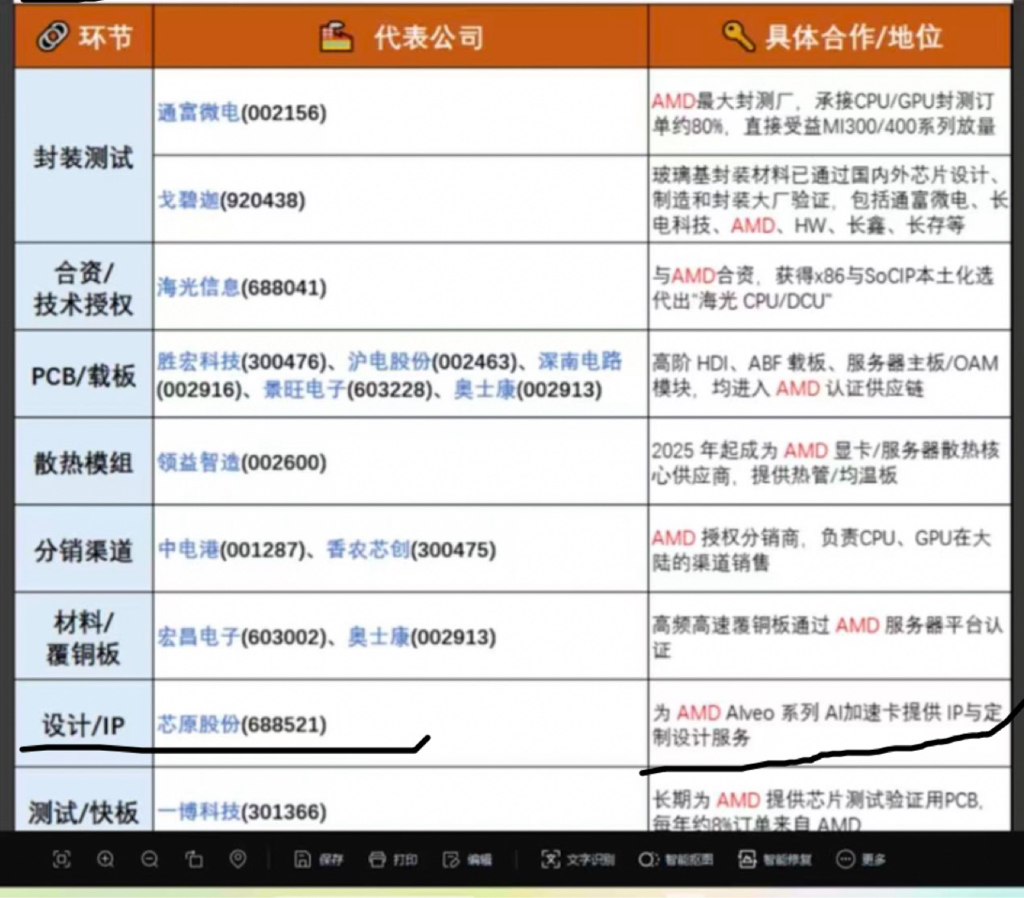The height and width of the screenshot is (898, 1024).
Task: Select the 设计/IP category cell
Action: (x=84, y=724)
